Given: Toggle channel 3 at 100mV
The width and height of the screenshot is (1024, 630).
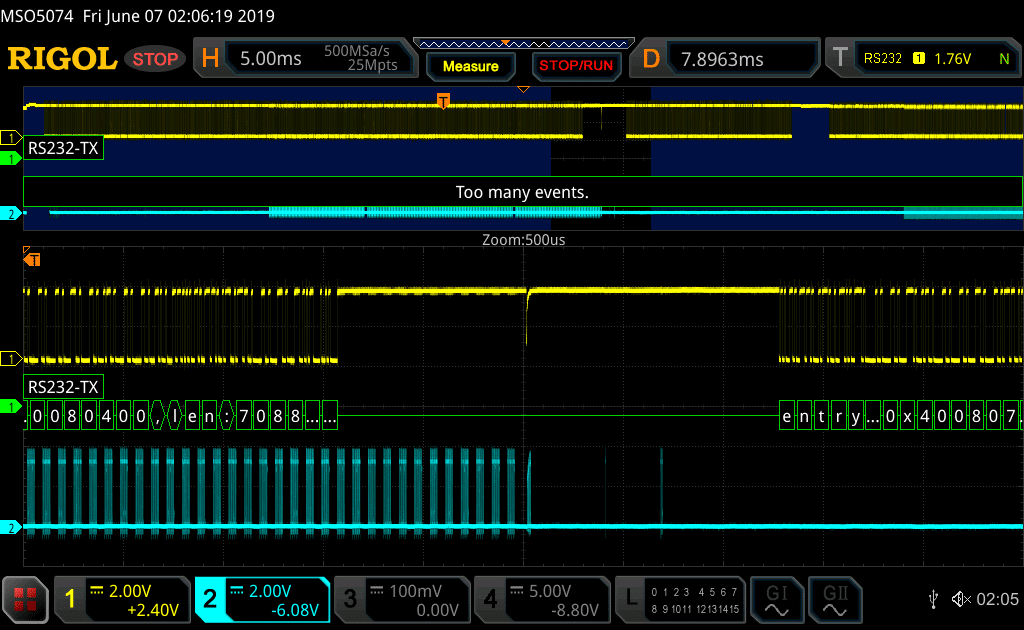Looking at the screenshot, I should tap(400, 599).
